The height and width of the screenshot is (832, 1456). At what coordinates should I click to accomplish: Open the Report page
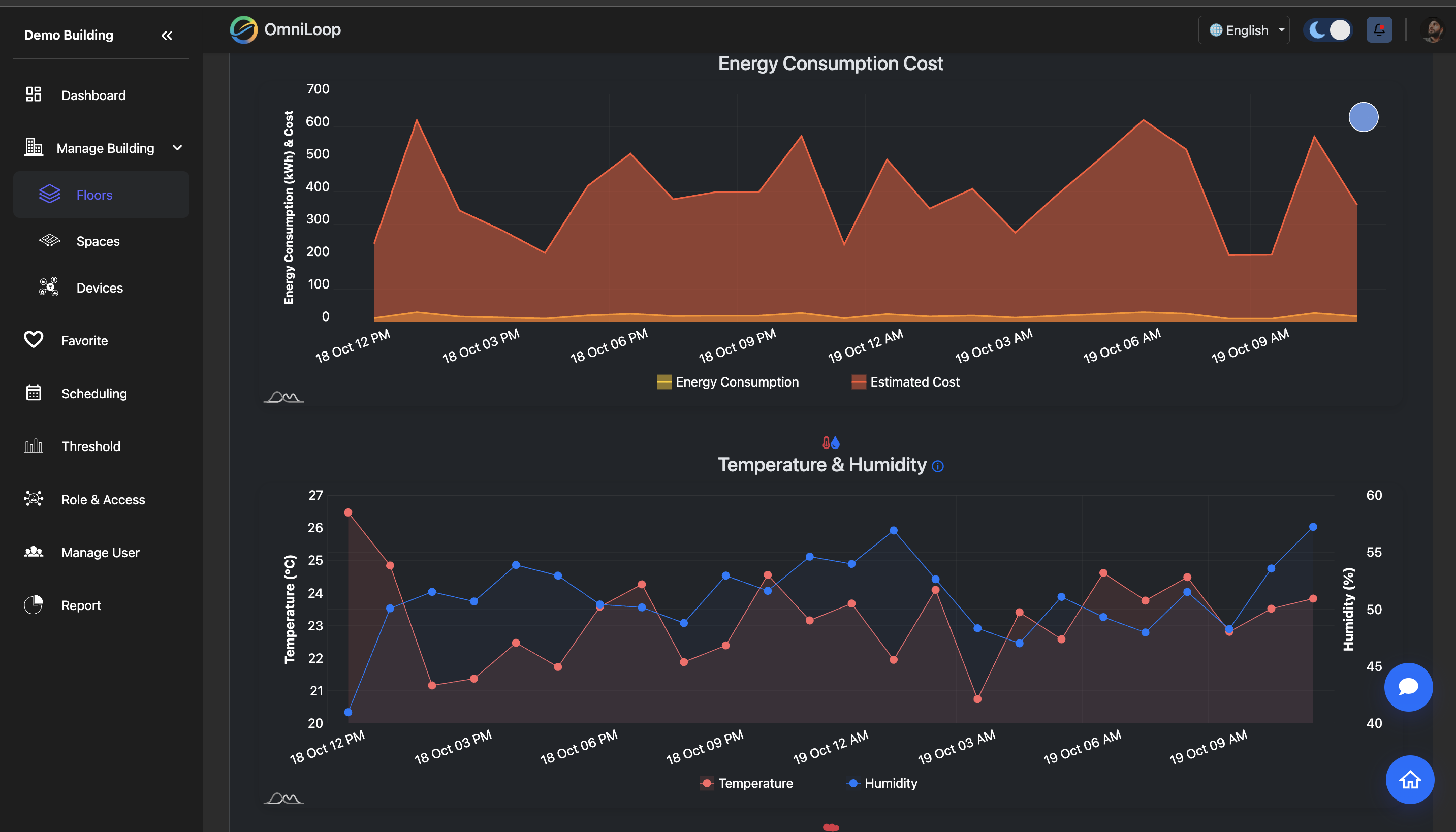[81, 605]
